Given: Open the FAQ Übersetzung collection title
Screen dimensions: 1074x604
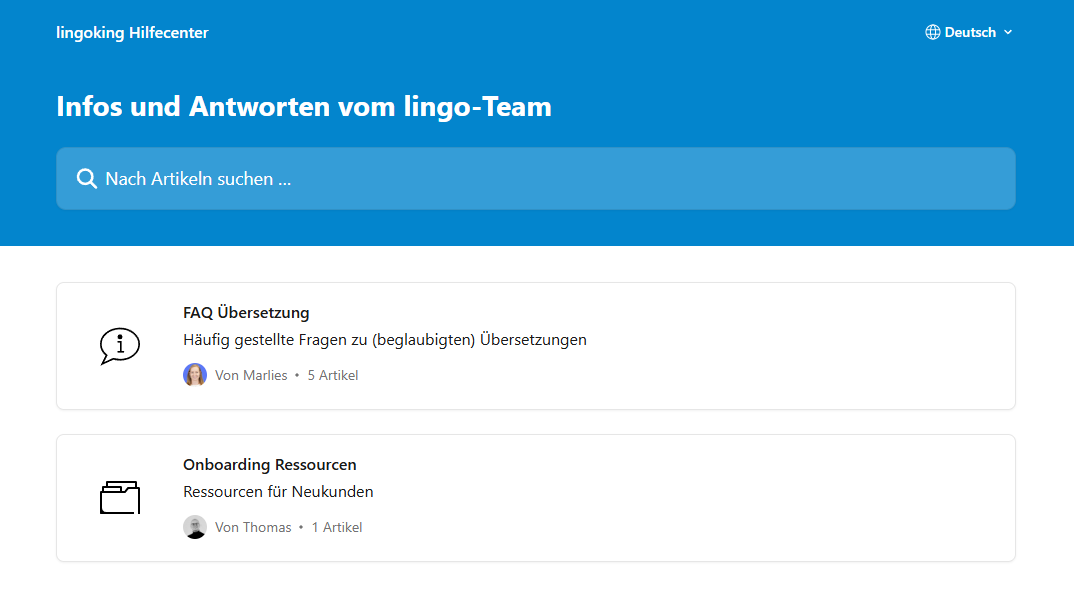Looking at the screenshot, I should pos(246,313).
